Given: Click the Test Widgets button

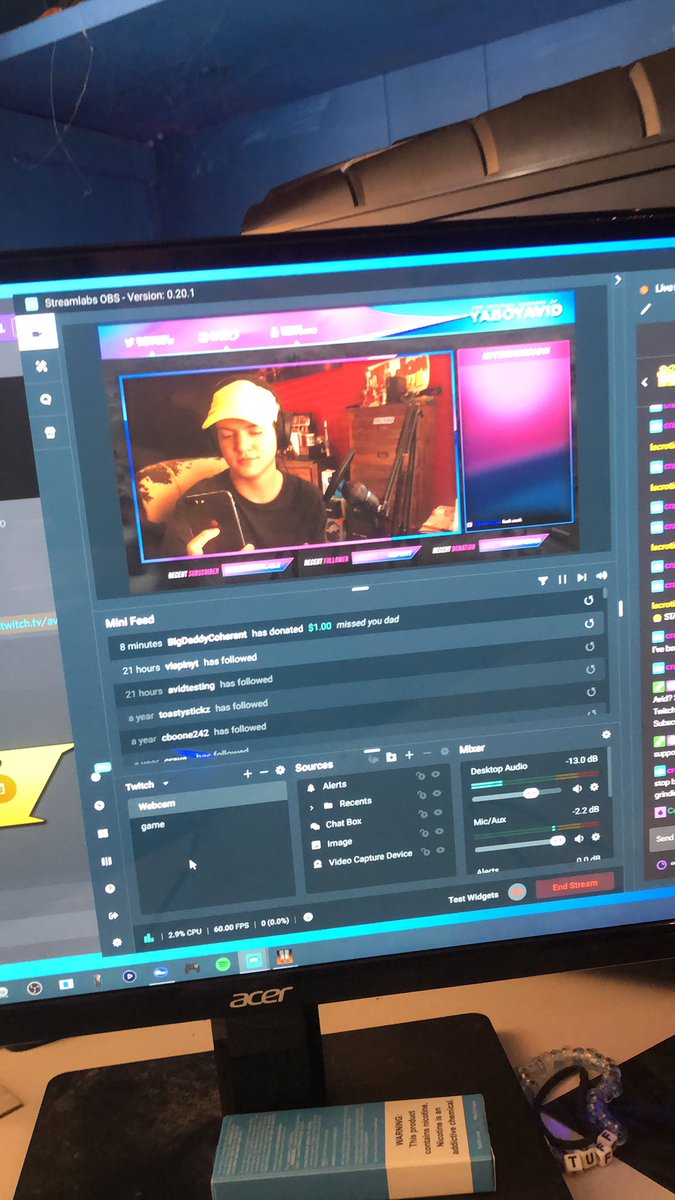Looking at the screenshot, I should pos(474,897).
